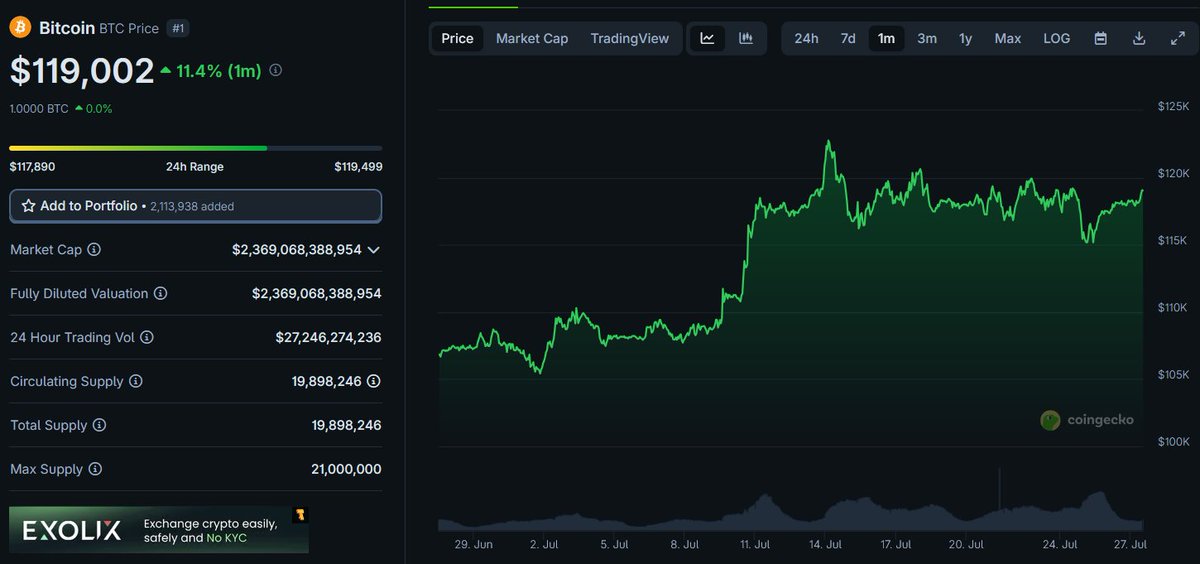Toggle LOG scale on the chart
The width and height of the screenshot is (1200, 564).
(x=1057, y=38)
